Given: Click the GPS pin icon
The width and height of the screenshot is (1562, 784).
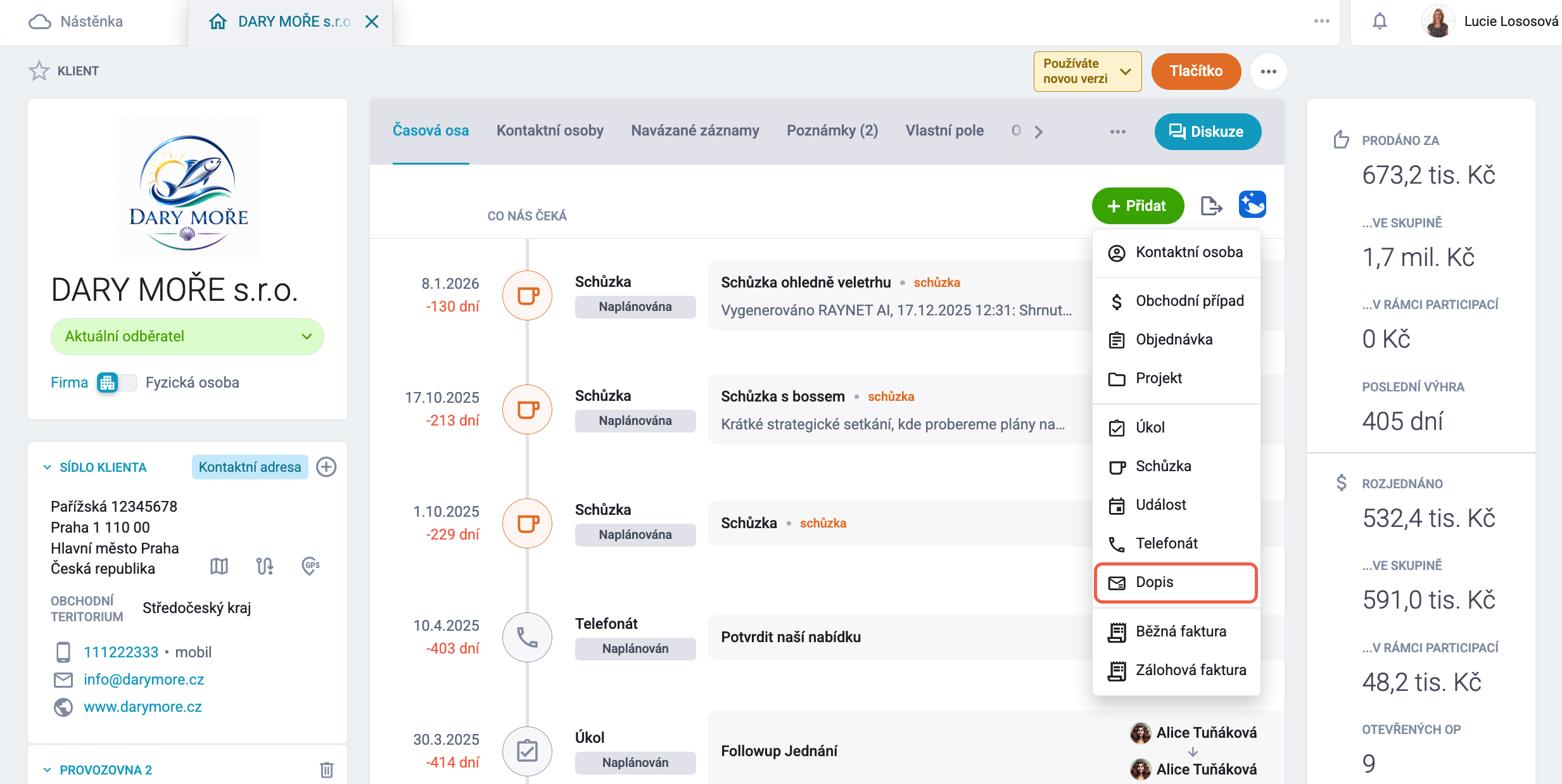Looking at the screenshot, I should 310,566.
